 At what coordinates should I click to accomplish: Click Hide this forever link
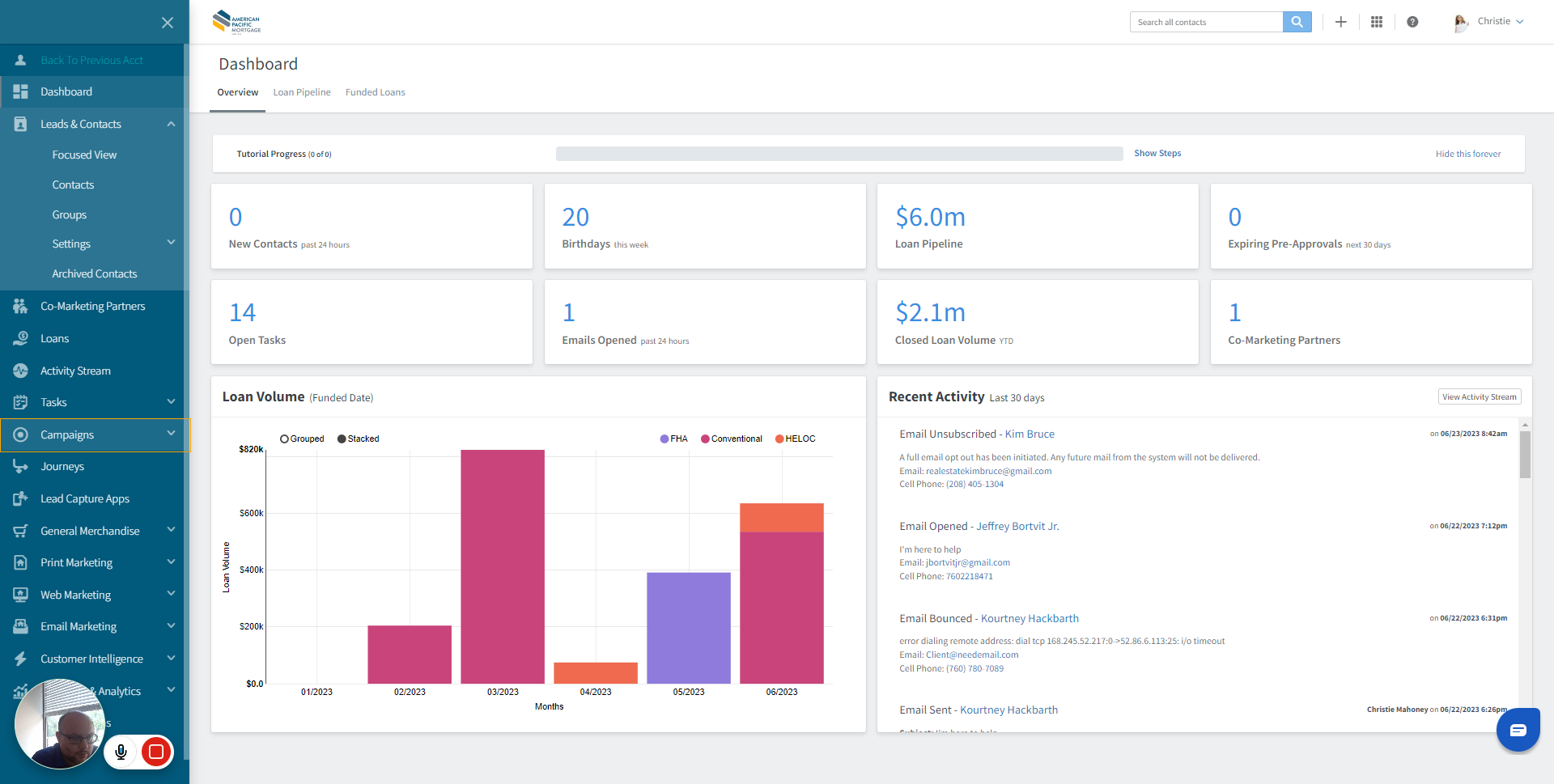point(1468,154)
